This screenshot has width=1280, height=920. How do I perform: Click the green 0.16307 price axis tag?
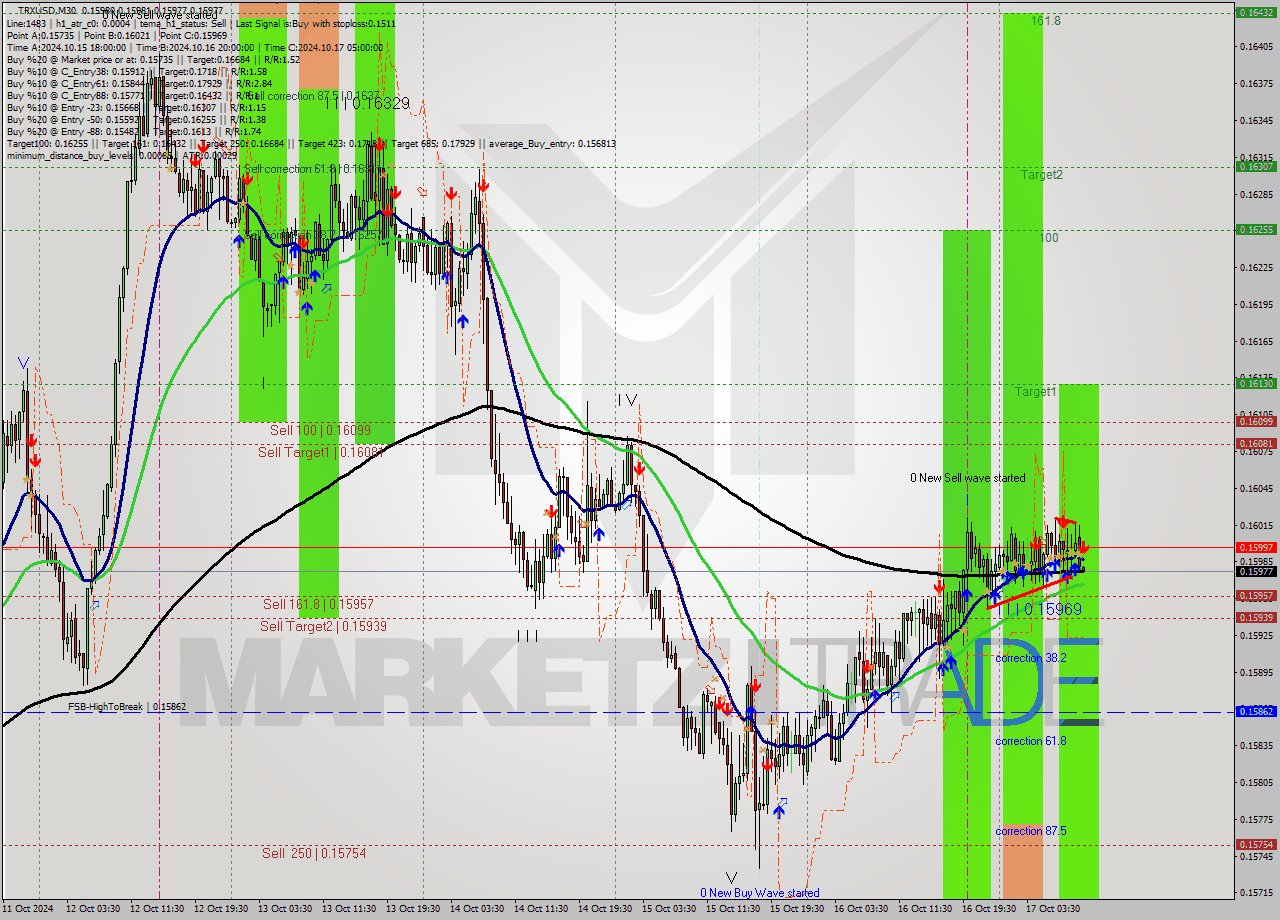pyautogui.click(x=1256, y=166)
